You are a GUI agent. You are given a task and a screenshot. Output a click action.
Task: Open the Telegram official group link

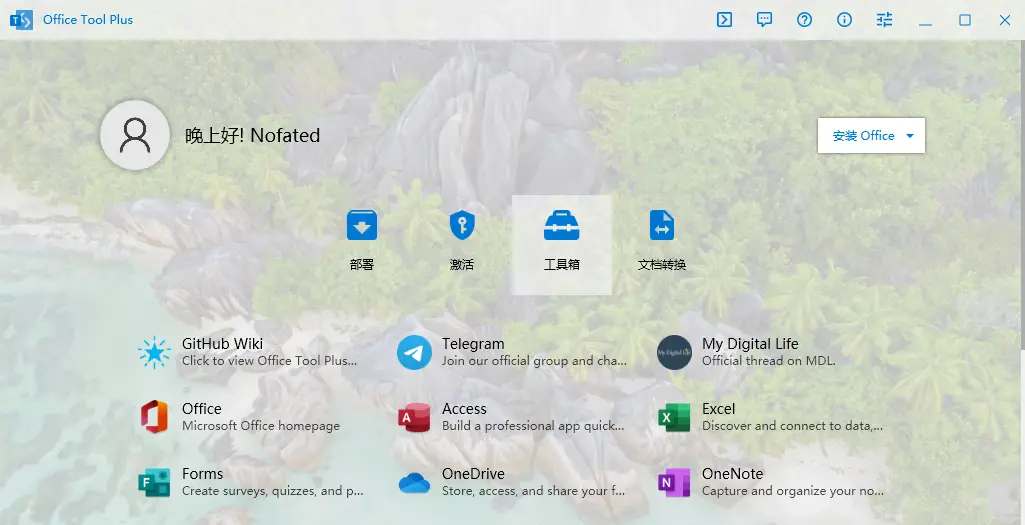click(510, 352)
